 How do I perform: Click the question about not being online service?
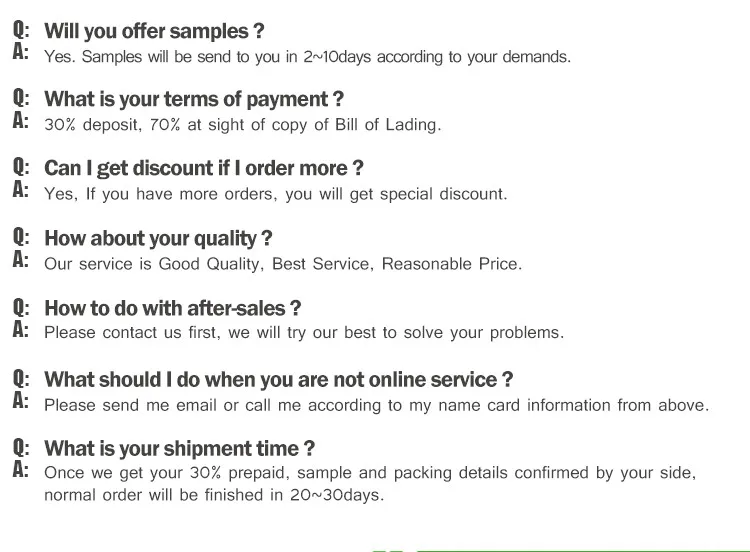(279, 379)
